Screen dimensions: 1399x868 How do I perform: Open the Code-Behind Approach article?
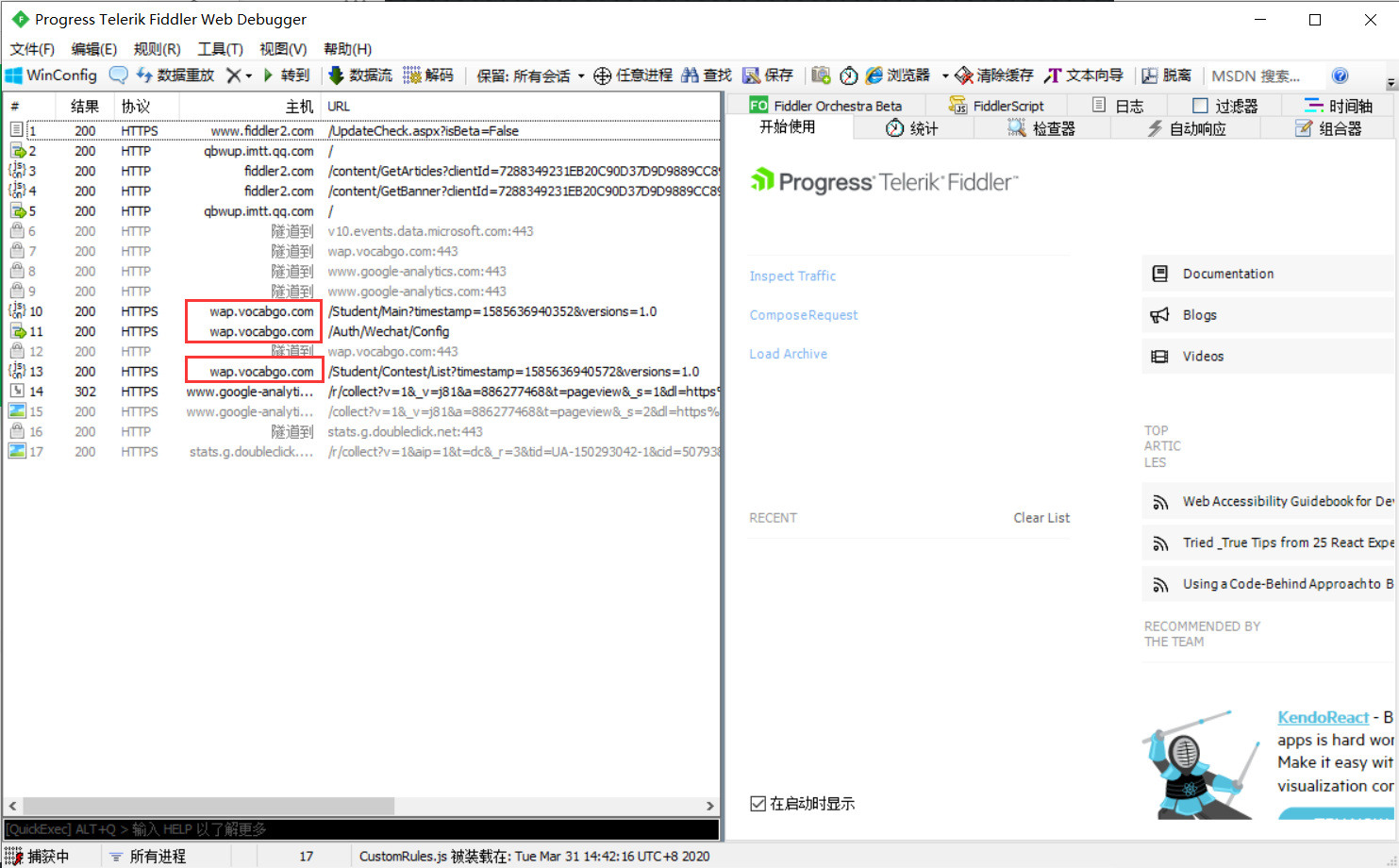[x=1268, y=584]
